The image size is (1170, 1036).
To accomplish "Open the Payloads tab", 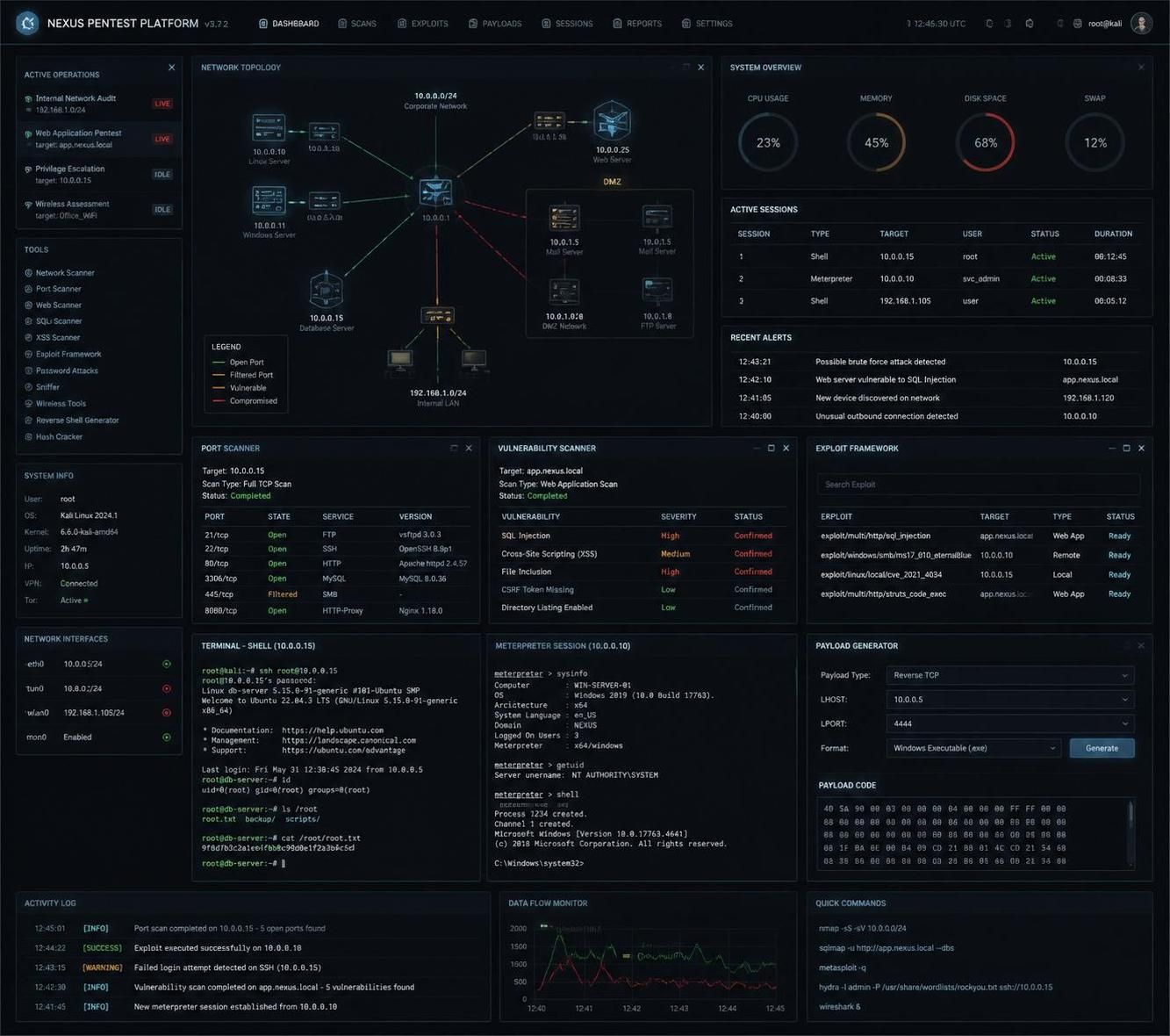I will click(x=495, y=24).
